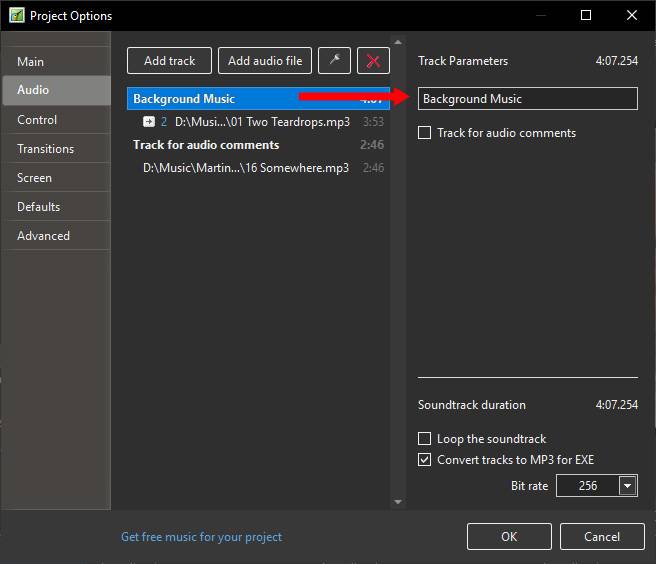
Task: Open the Control tab
Action: (56, 120)
